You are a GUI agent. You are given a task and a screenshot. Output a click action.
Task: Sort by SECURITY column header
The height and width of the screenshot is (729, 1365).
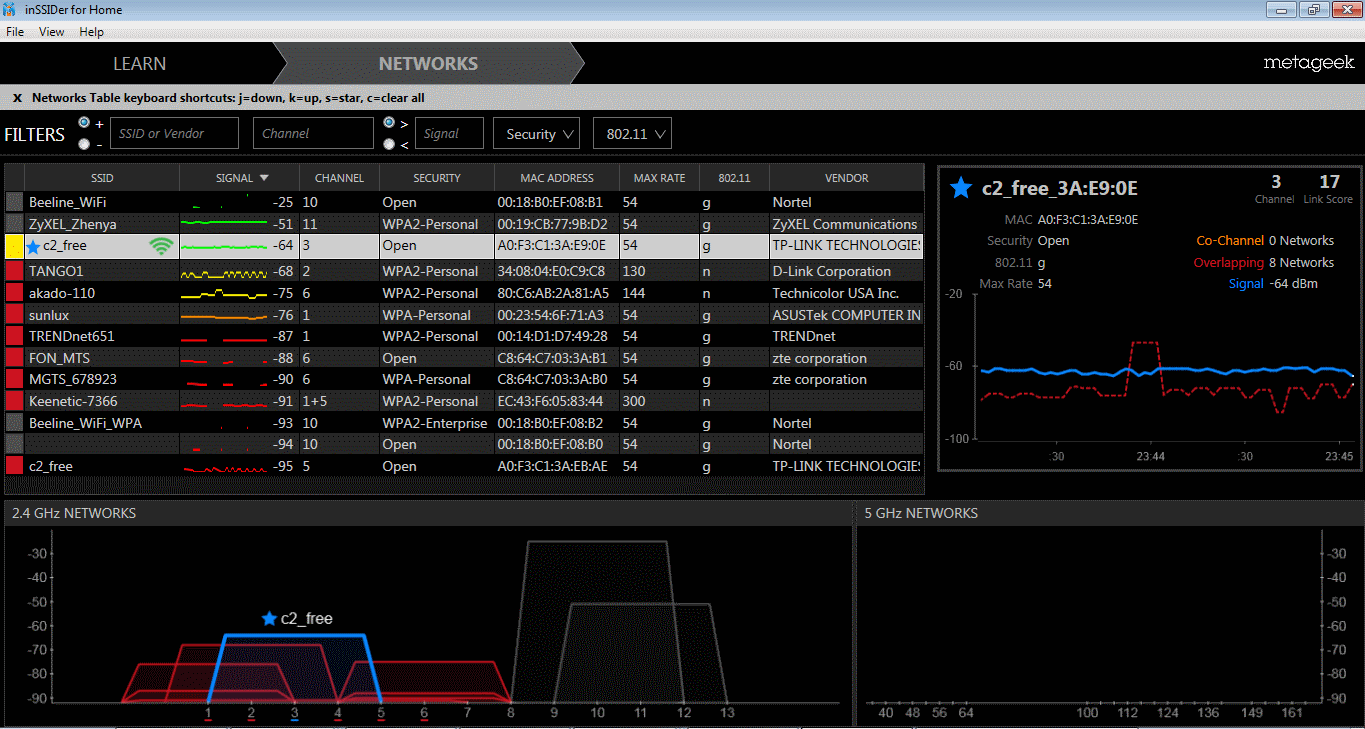437,178
